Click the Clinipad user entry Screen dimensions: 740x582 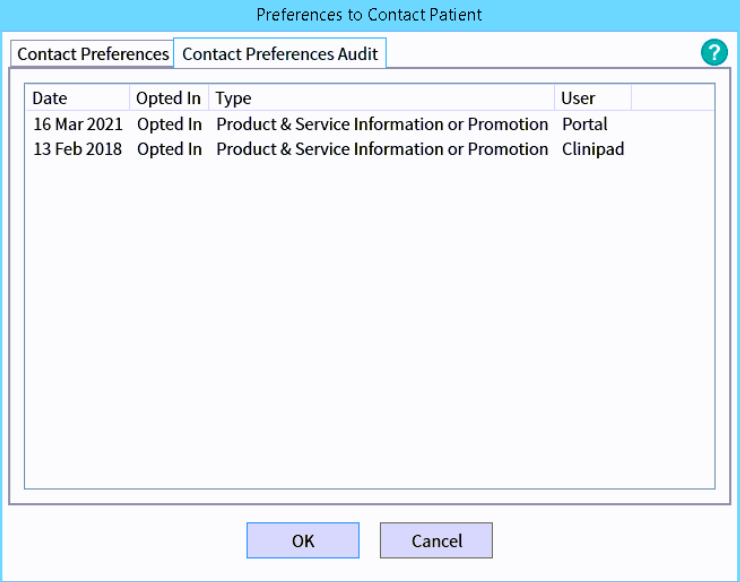593,149
